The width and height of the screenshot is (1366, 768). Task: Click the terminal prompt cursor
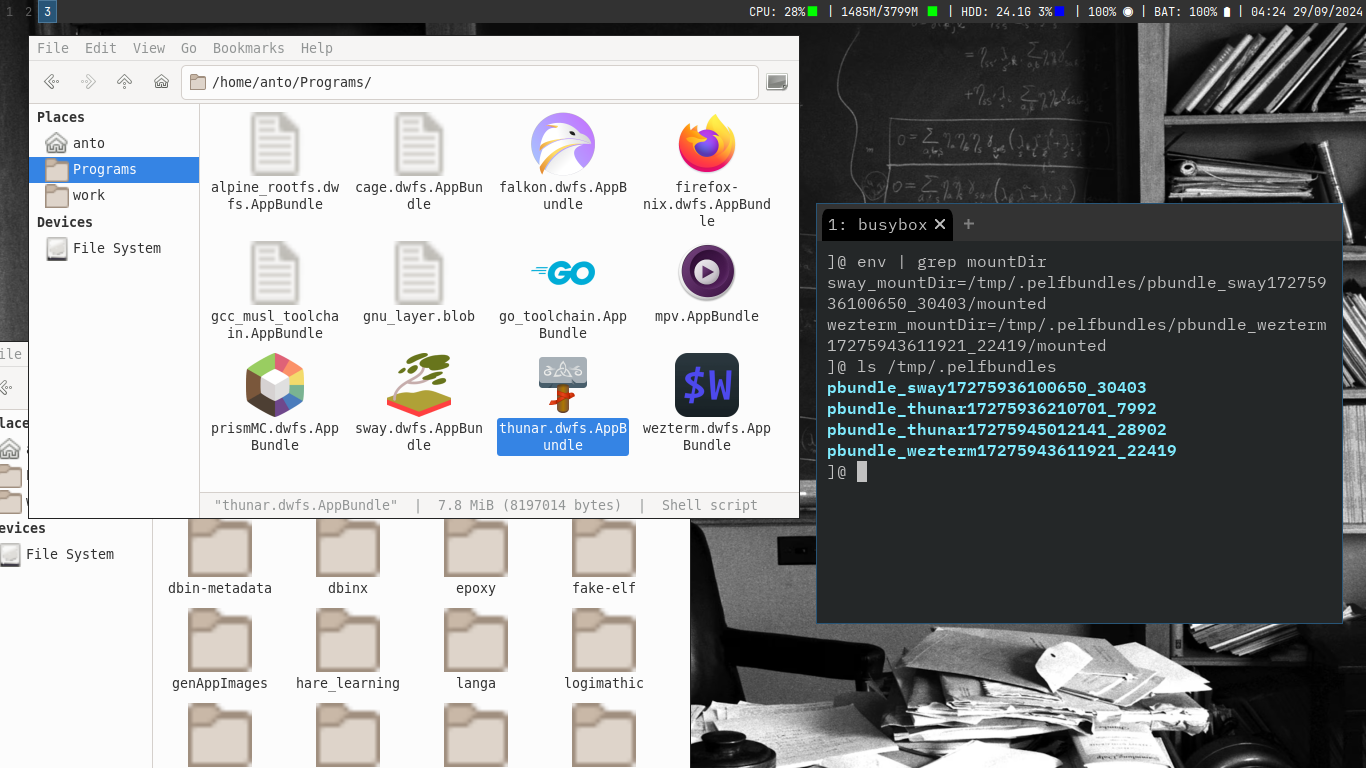(862, 471)
